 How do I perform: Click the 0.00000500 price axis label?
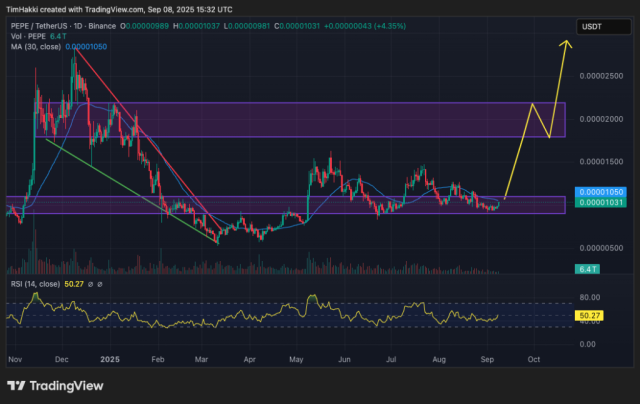[x=601, y=248]
